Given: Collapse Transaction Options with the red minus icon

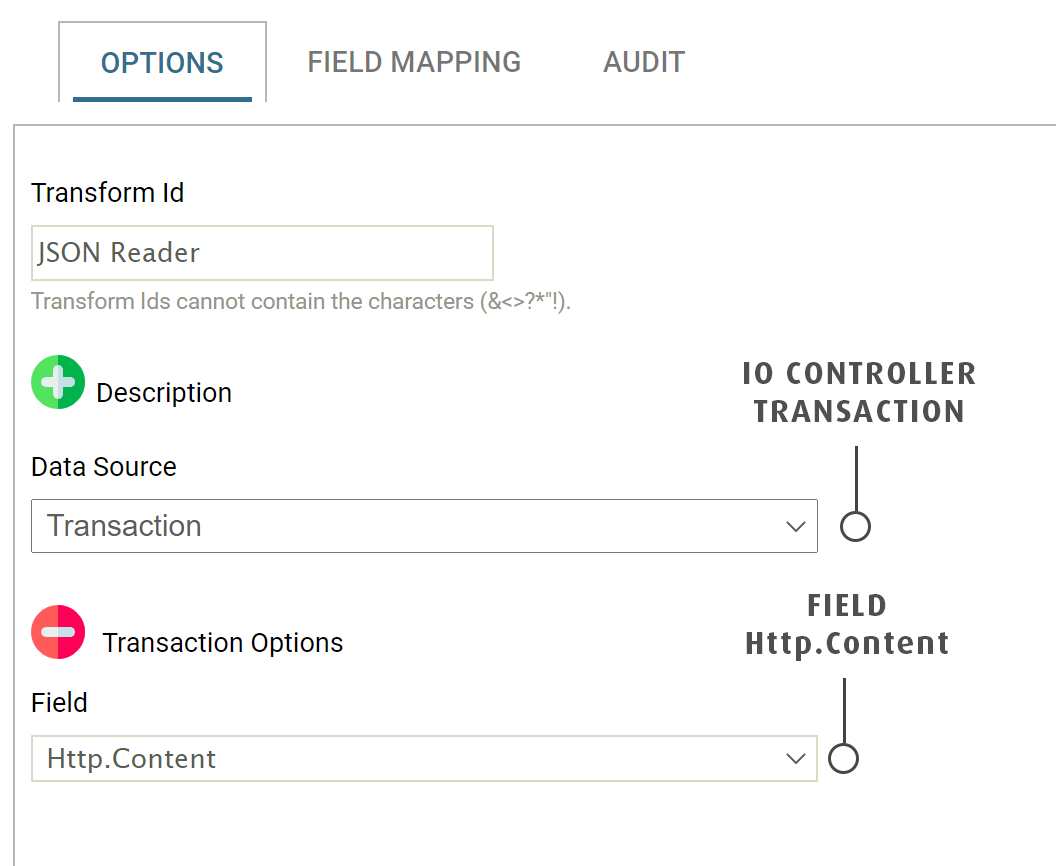Looking at the screenshot, I should point(58,632).
